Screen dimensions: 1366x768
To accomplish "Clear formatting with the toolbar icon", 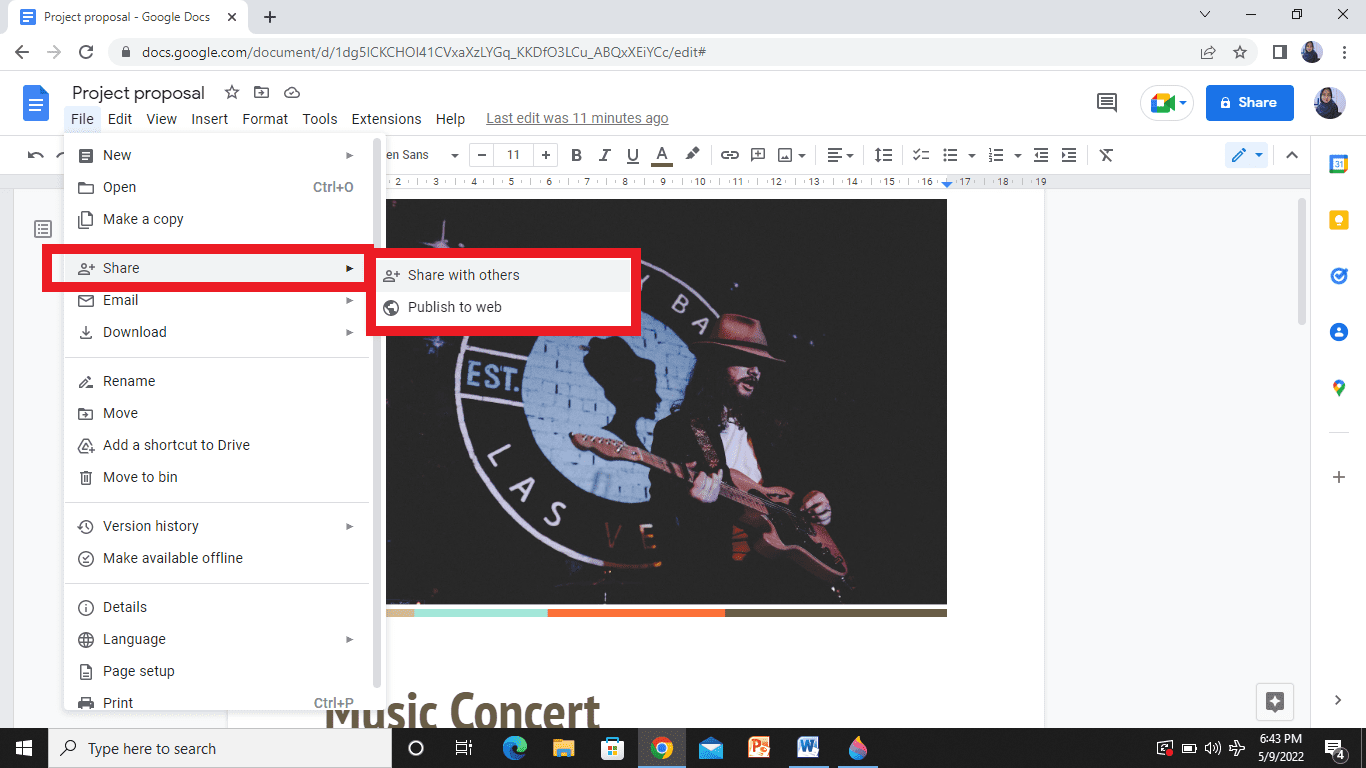I will coord(1105,155).
